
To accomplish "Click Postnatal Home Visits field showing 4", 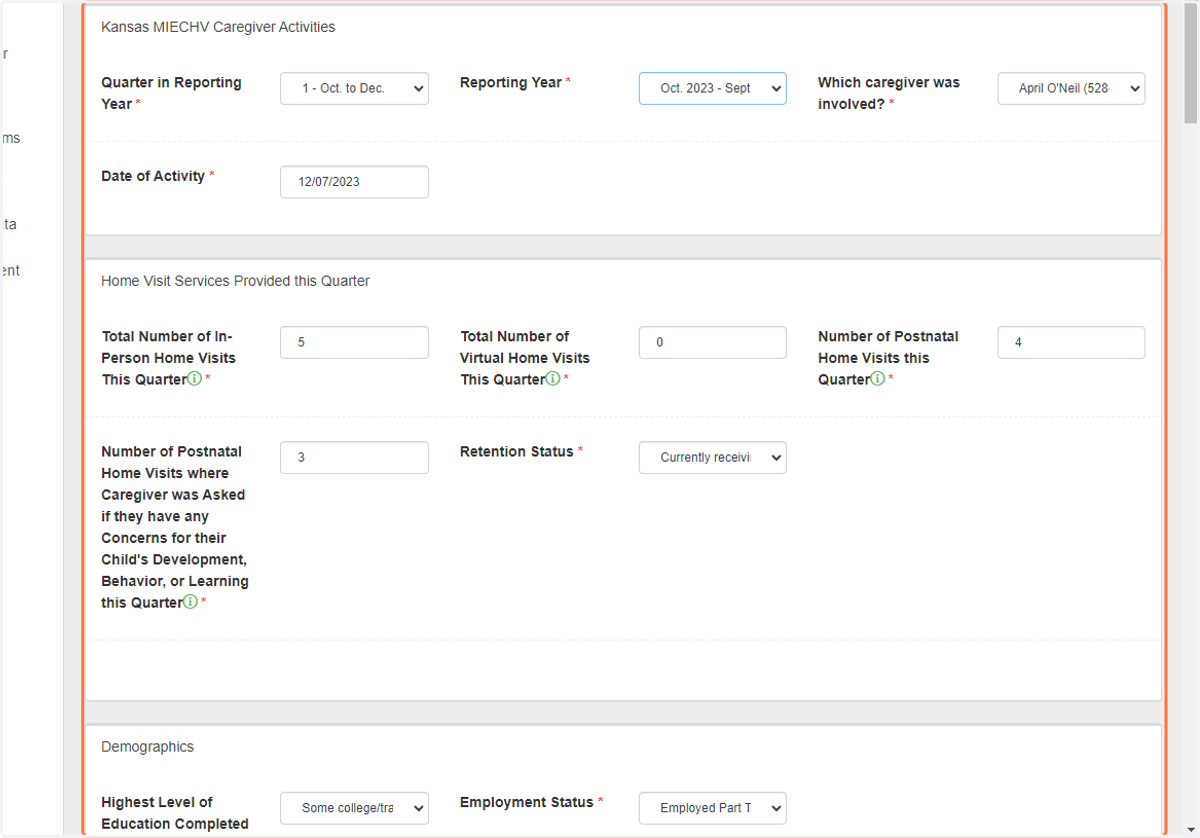I will pyautogui.click(x=1071, y=342).
